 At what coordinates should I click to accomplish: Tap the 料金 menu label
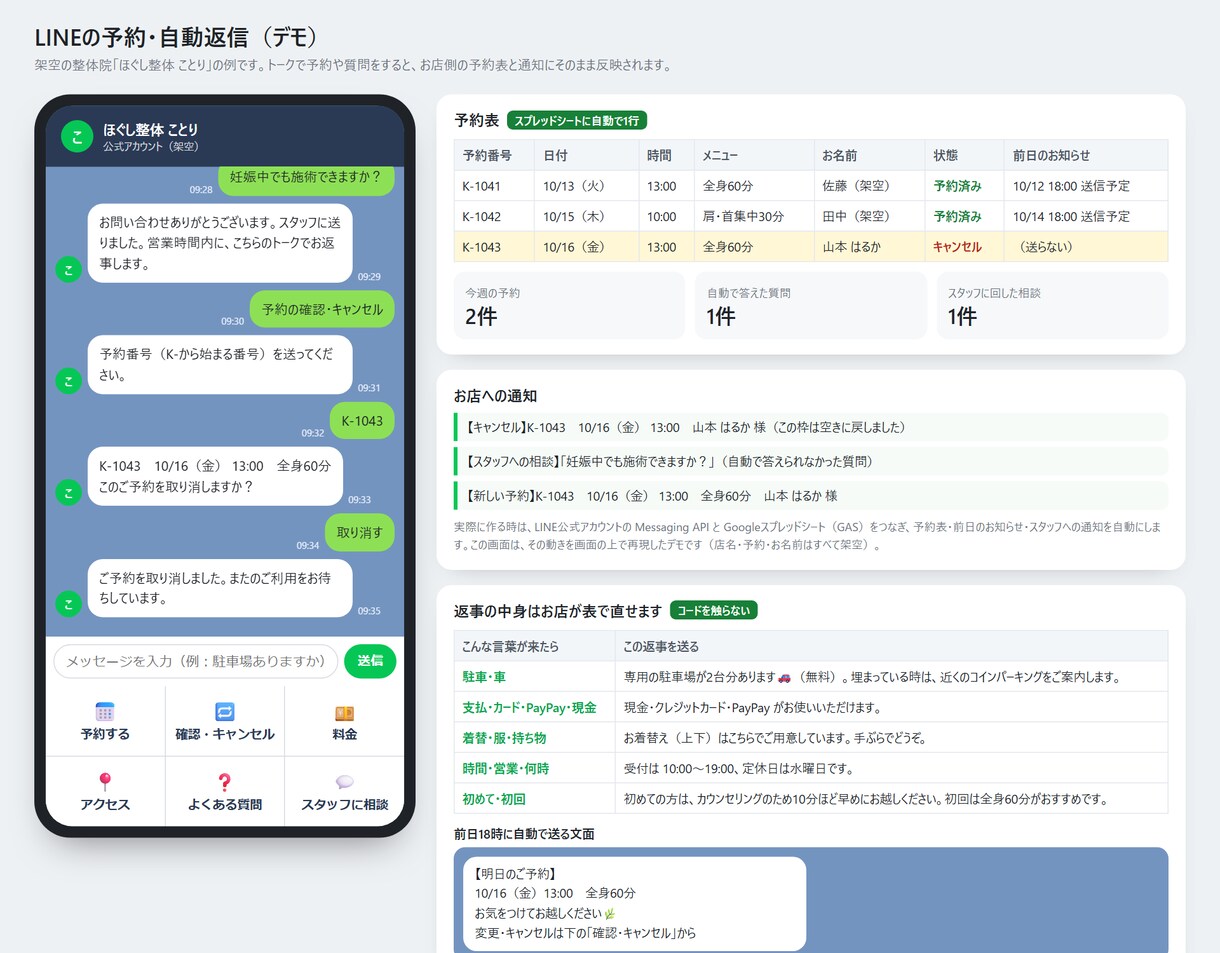coord(345,734)
